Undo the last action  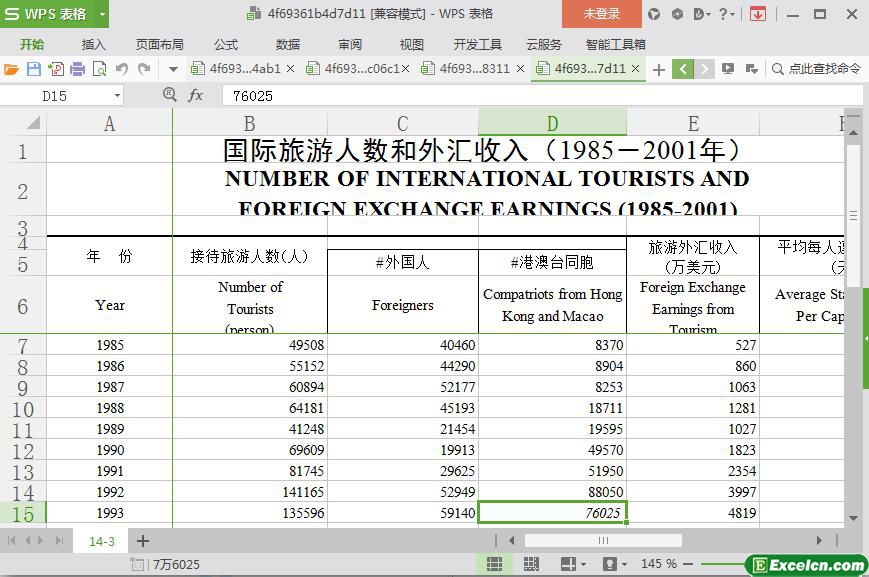point(122,69)
